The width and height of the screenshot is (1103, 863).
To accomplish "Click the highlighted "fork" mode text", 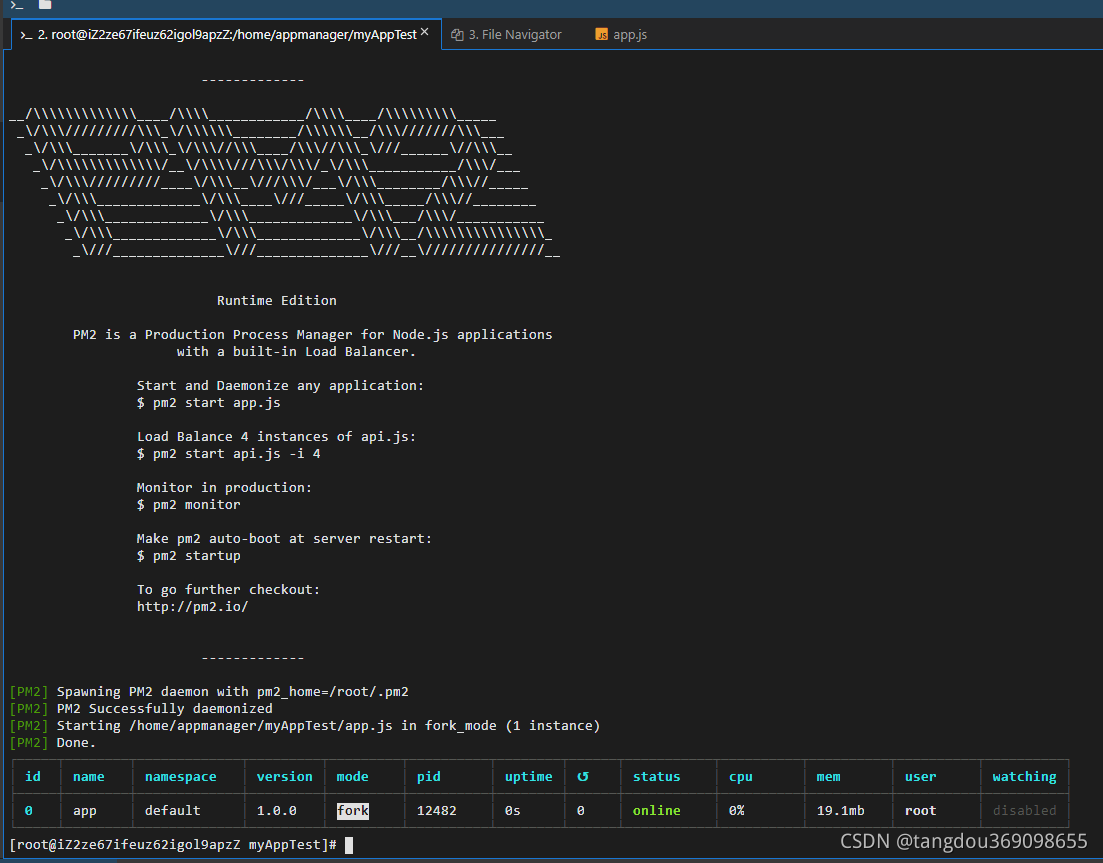I will [353, 811].
